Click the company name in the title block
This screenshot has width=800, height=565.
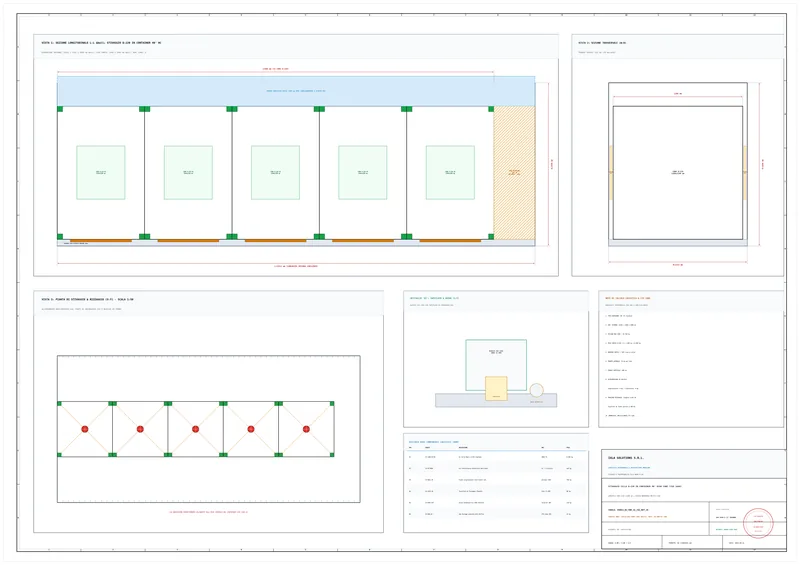pos(626,458)
